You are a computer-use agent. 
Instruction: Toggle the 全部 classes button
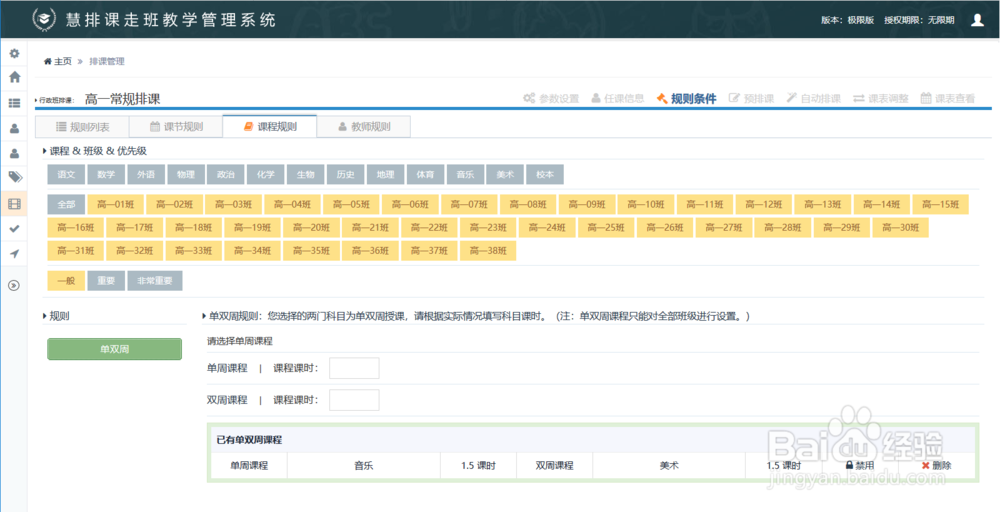pyautogui.click(x=66, y=204)
